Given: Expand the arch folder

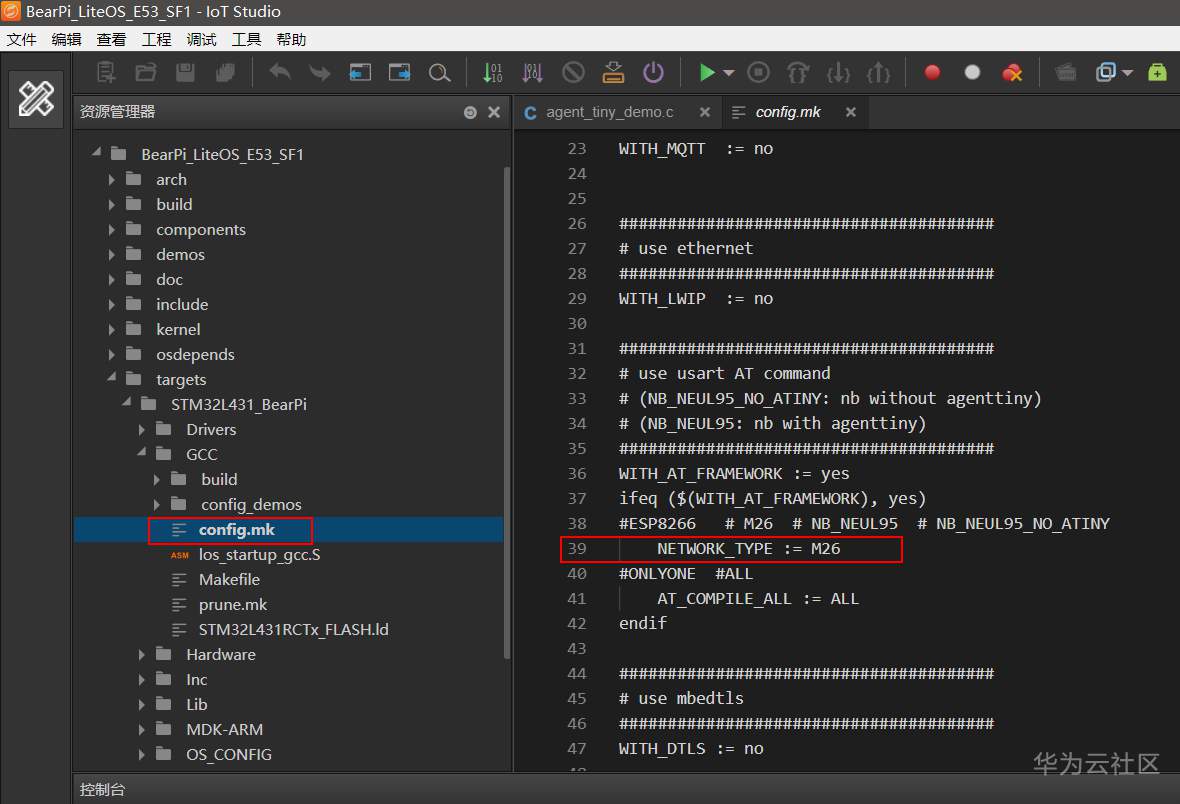Looking at the screenshot, I should pos(111,180).
